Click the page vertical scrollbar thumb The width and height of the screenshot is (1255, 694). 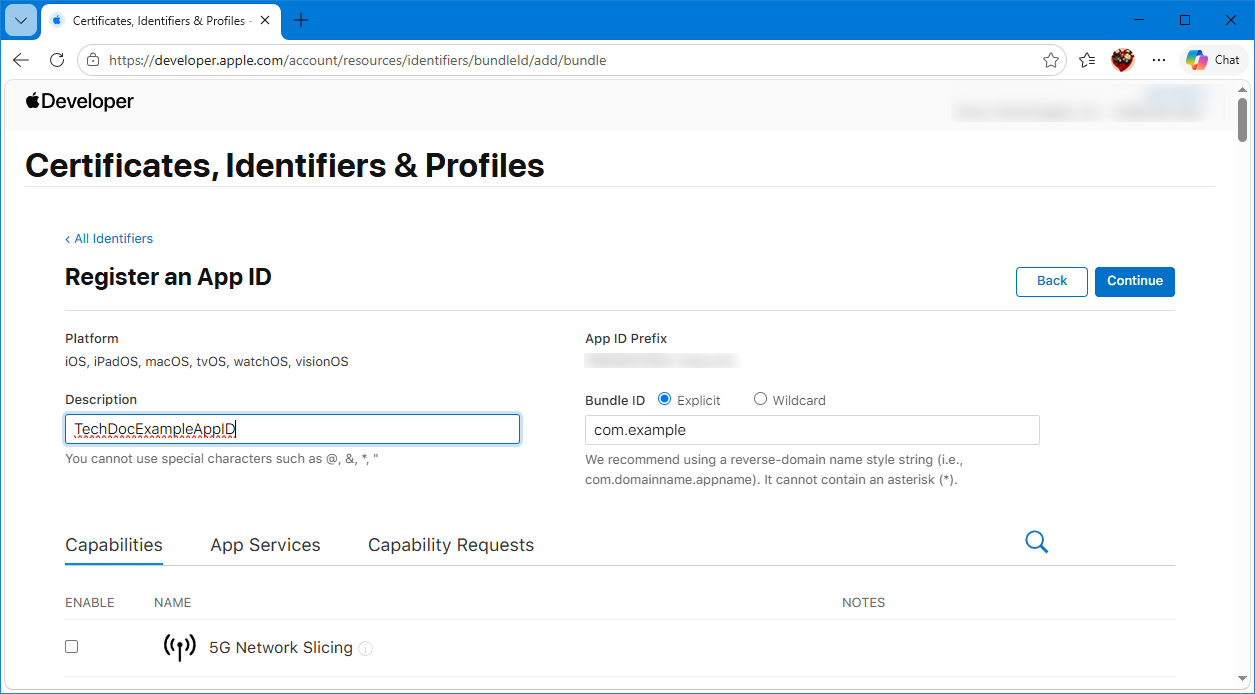[x=1242, y=121]
